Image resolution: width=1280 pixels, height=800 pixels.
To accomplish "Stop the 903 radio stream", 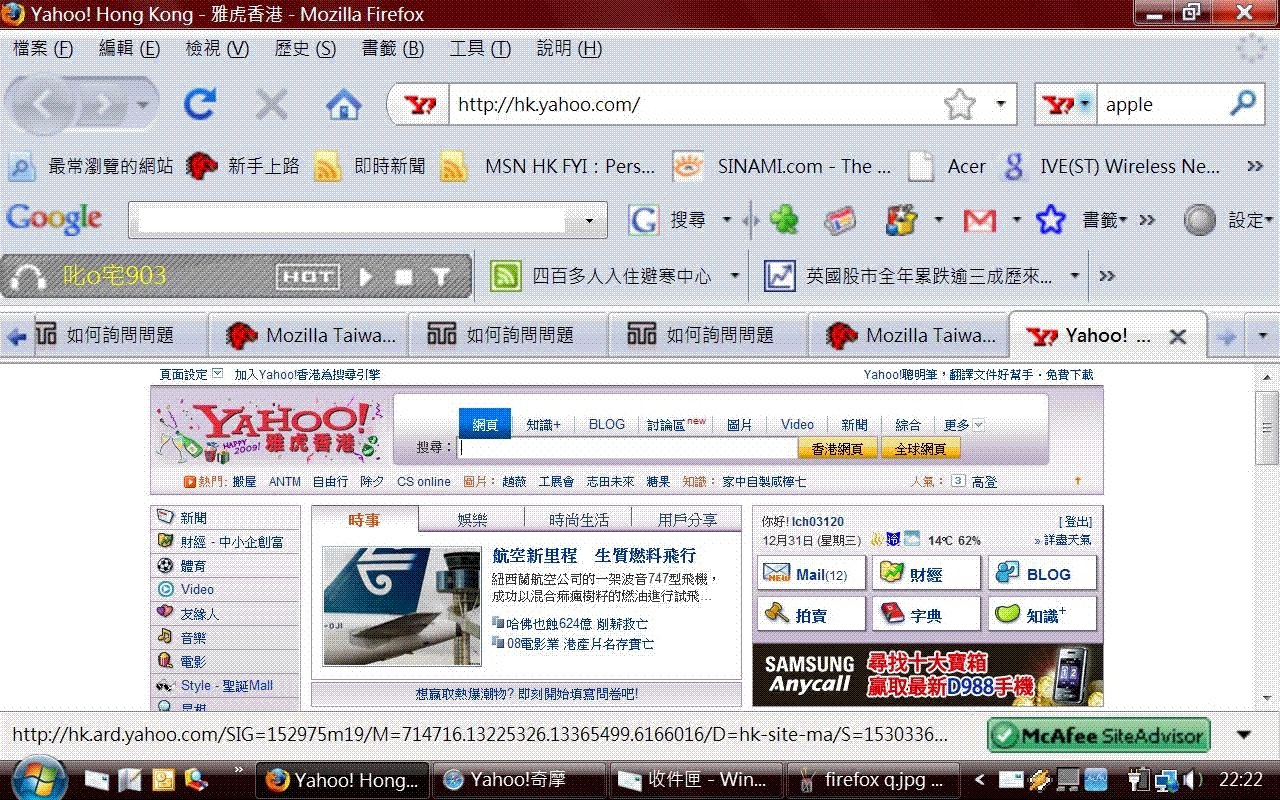I will (x=404, y=277).
